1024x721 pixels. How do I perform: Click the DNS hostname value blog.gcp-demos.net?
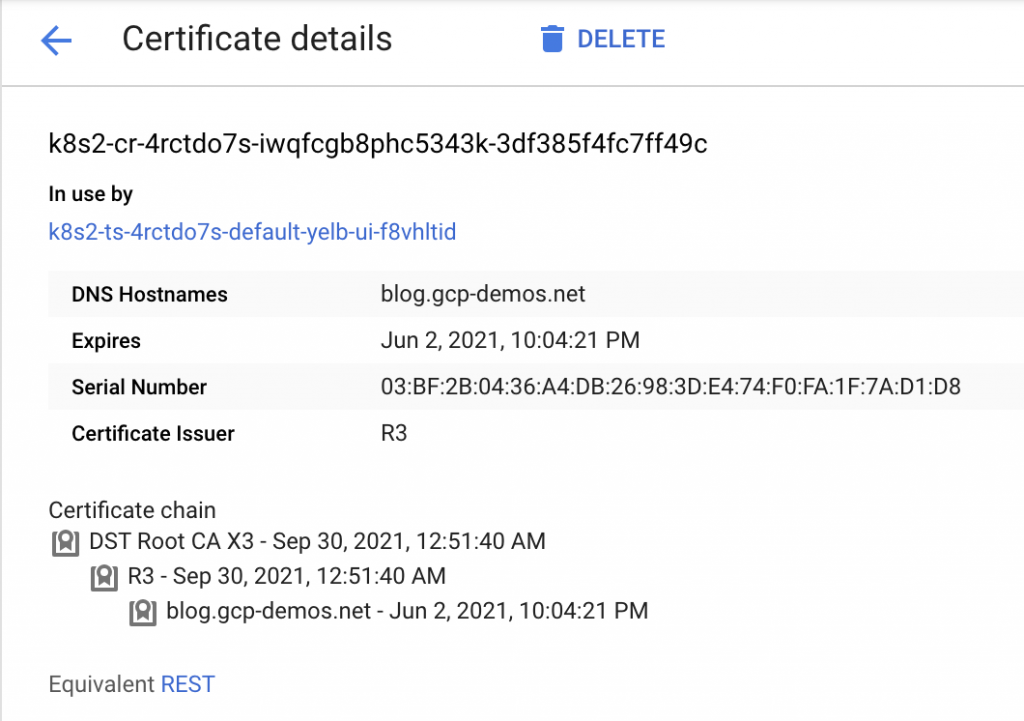[483, 295]
